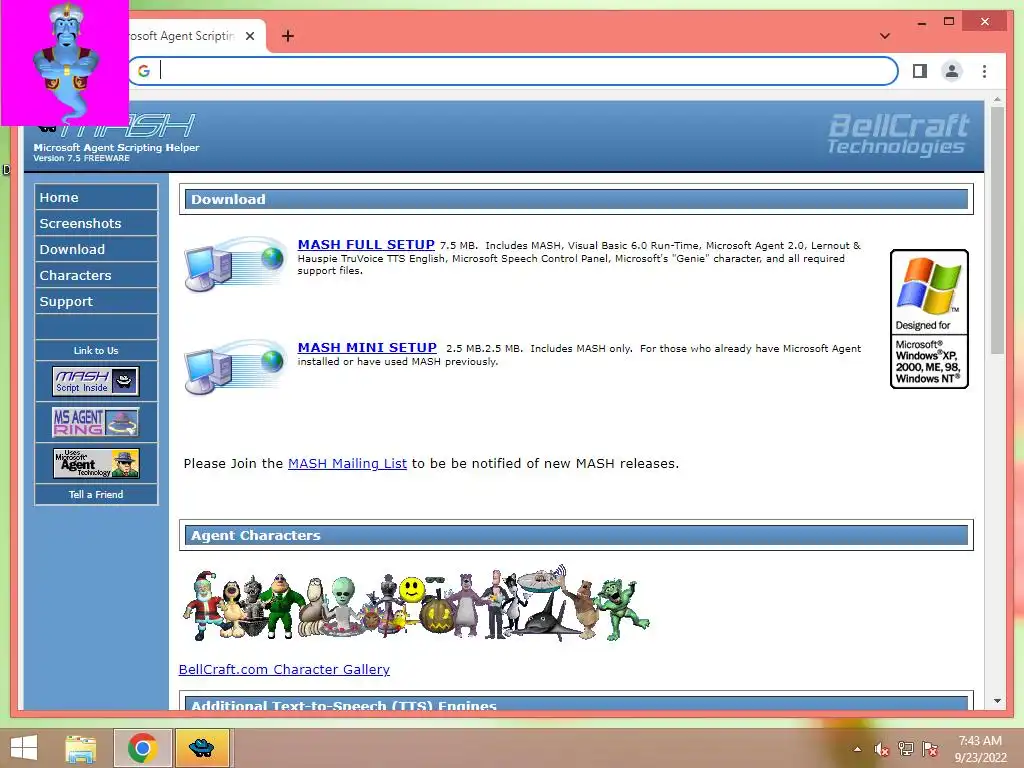The width and height of the screenshot is (1024, 768).
Task: Click the scrollbar up arrow
Action: [x=997, y=100]
